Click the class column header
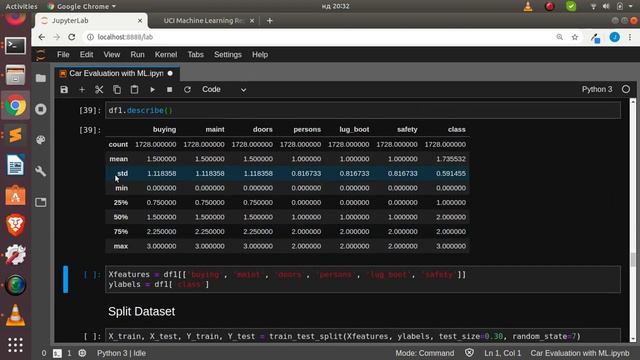 (x=456, y=129)
